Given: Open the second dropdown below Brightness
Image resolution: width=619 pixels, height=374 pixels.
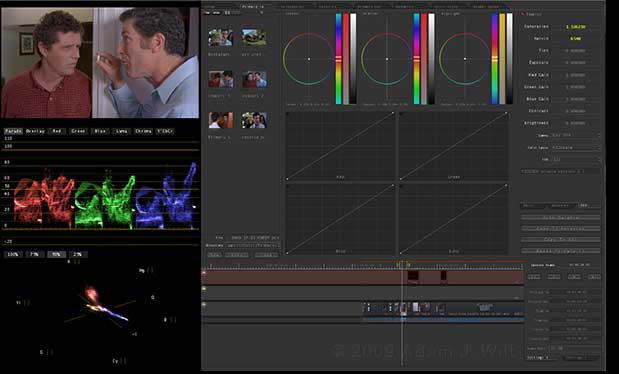Looking at the screenshot, I should tap(576, 147).
